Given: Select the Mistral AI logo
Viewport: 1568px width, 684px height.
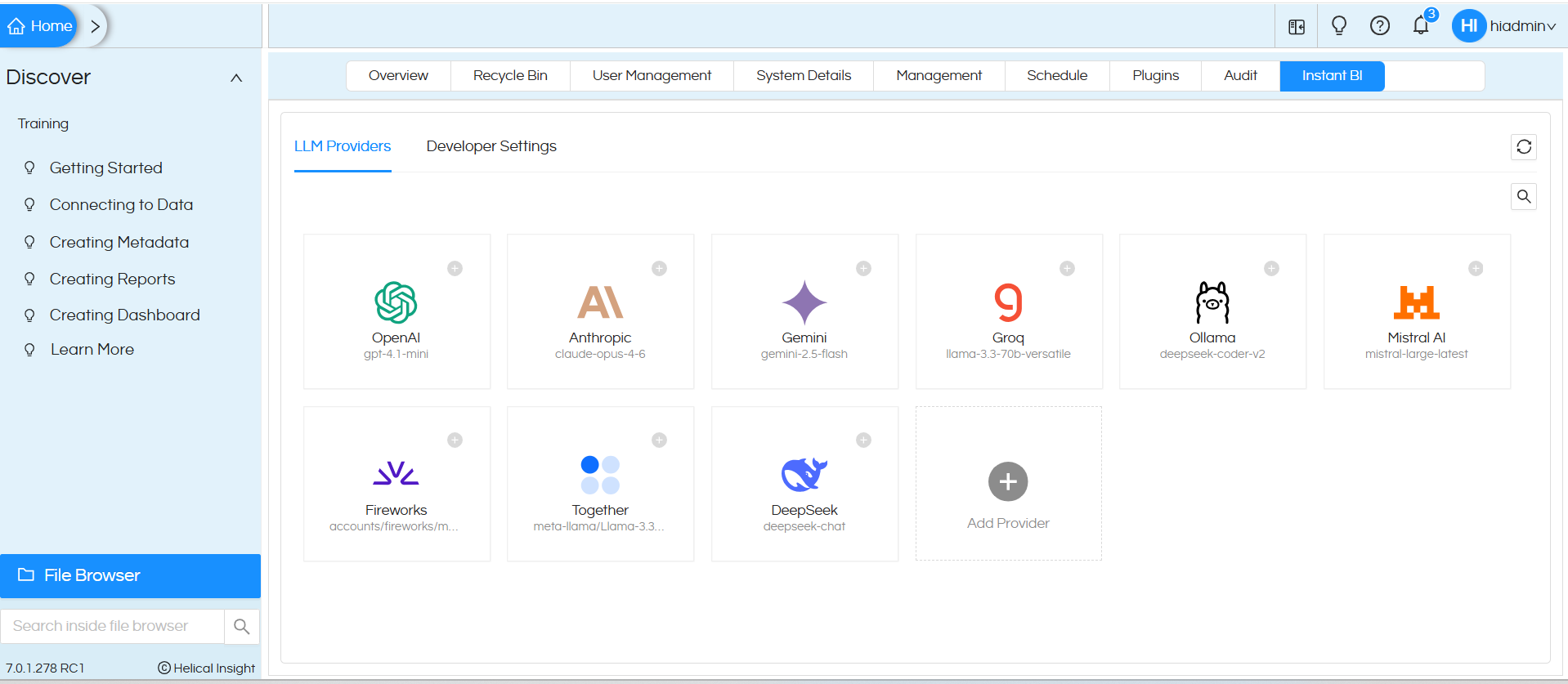Looking at the screenshot, I should click(x=1417, y=302).
